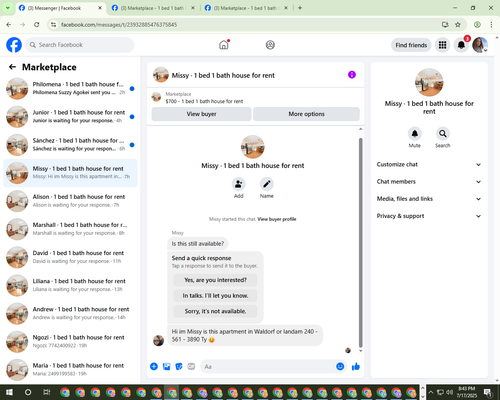This screenshot has width=500, height=400.
Task: Click the taskbar clock showing 8:43 PM
Action: (x=466, y=392)
